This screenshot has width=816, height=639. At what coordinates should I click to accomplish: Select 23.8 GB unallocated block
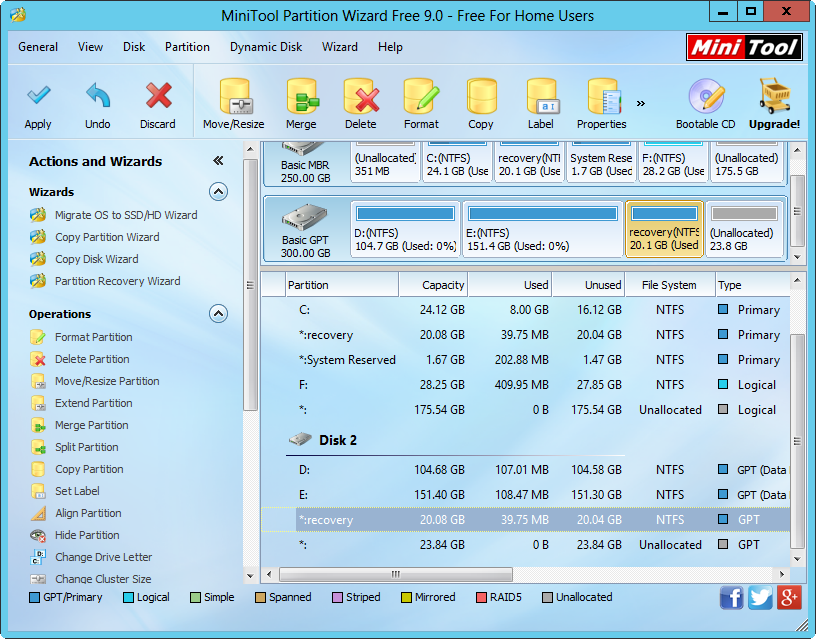pos(744,229)
